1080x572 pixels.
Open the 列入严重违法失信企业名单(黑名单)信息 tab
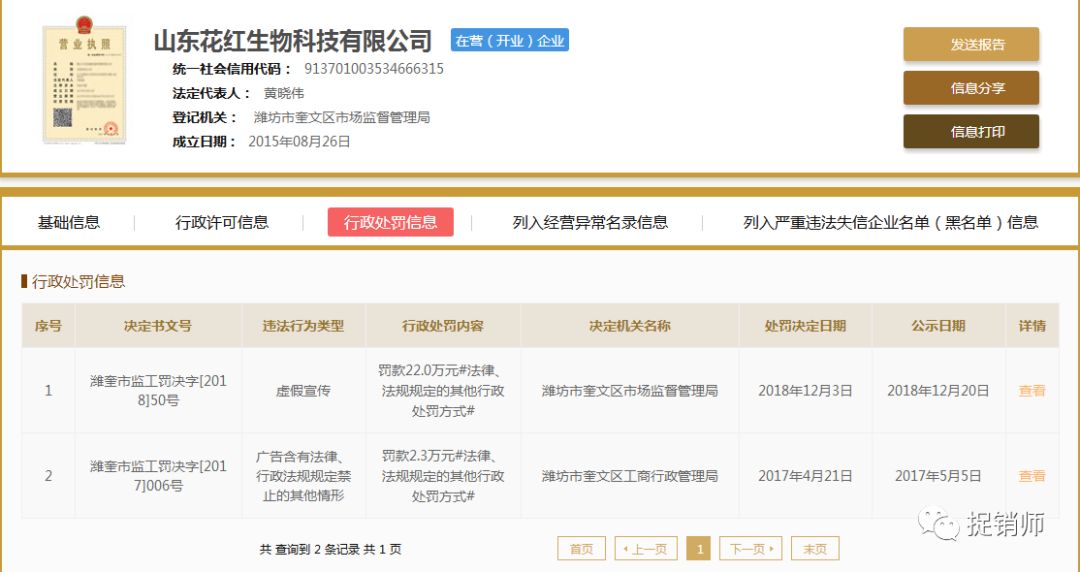tap(891, 223)
